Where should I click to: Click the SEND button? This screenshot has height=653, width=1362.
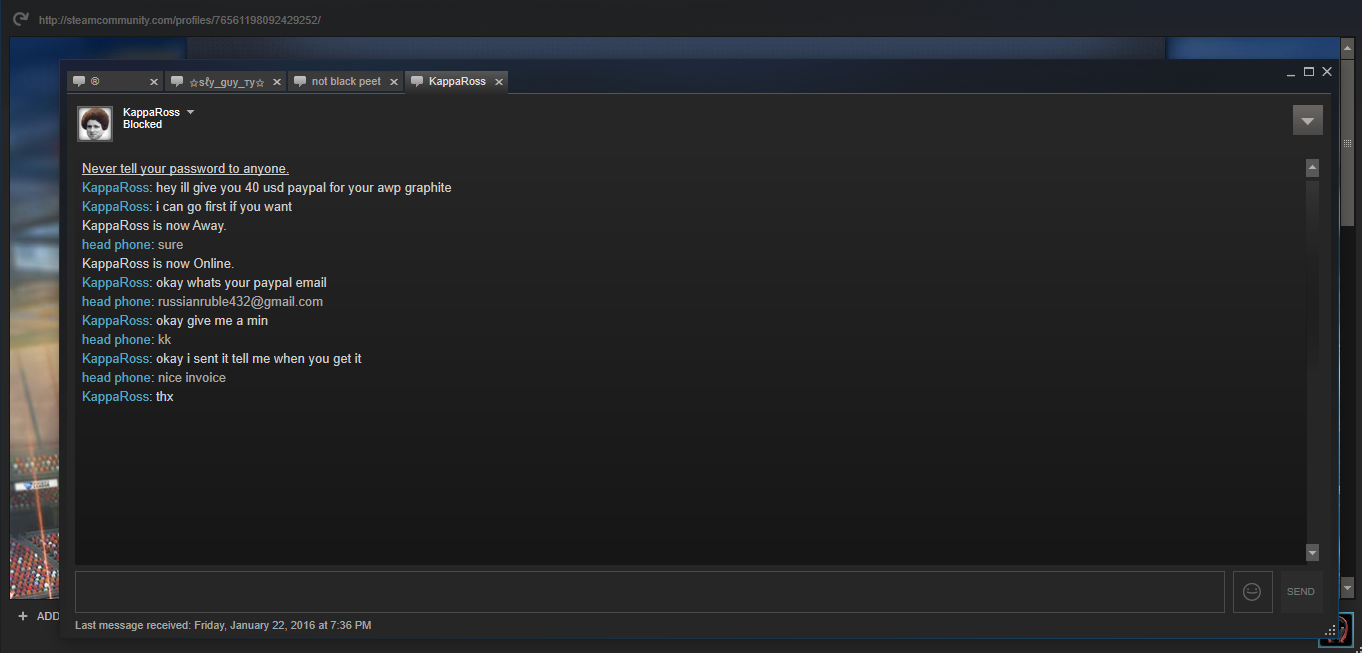(x=1301, y=592)
